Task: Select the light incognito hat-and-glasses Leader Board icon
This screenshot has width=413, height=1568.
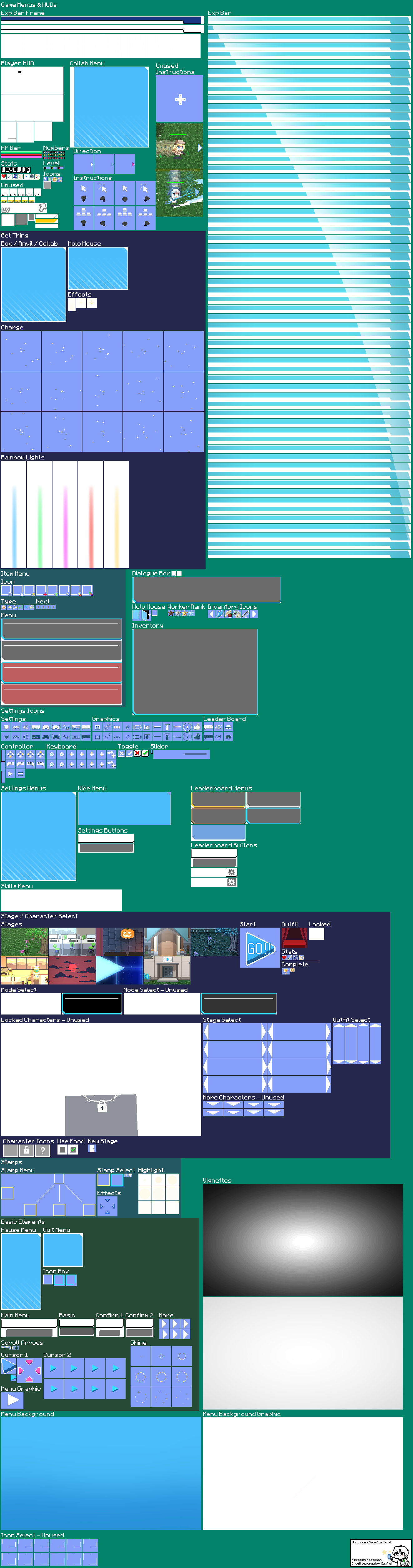Action: [229, 727]
